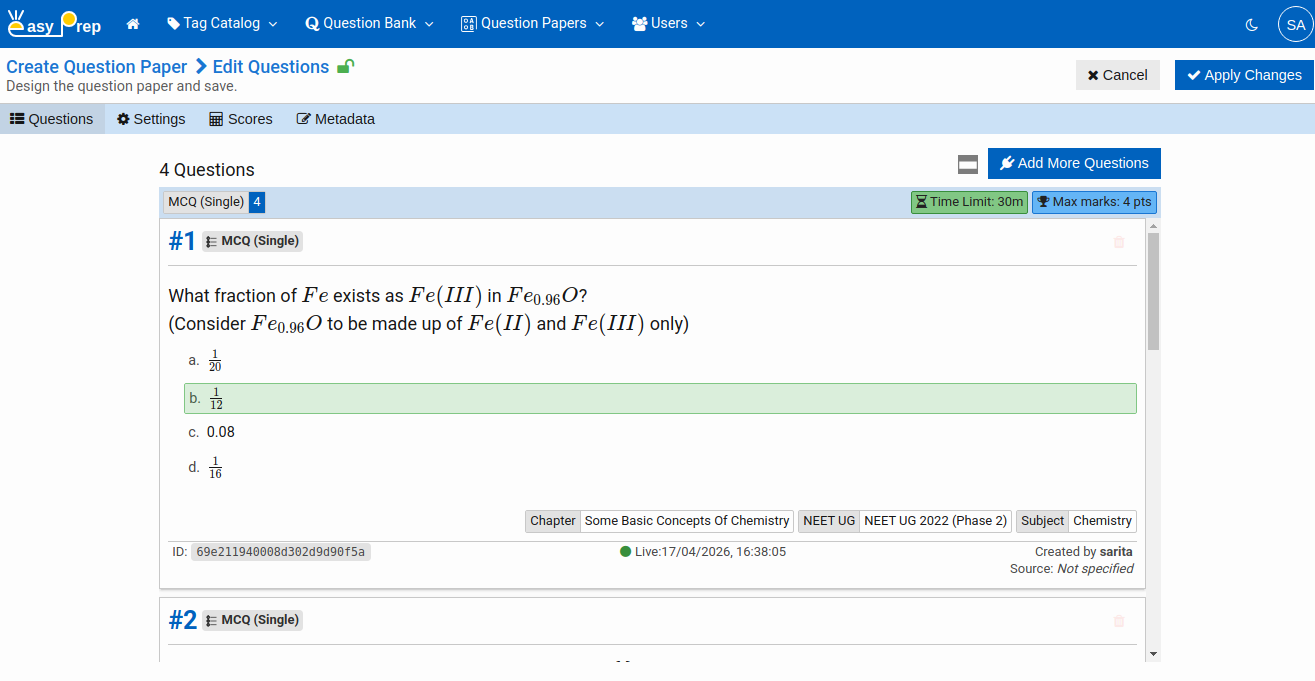Expand the Question Papers menu
The height and width of the screenshot is (681, 1315).
pos(532,24)
